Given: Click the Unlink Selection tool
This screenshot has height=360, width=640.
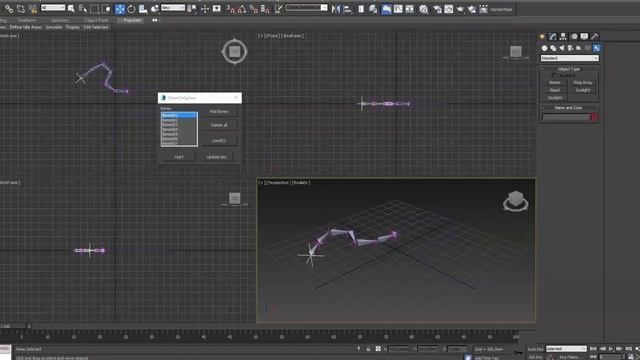Looking at the screenshot, I should tap(21, 9).
